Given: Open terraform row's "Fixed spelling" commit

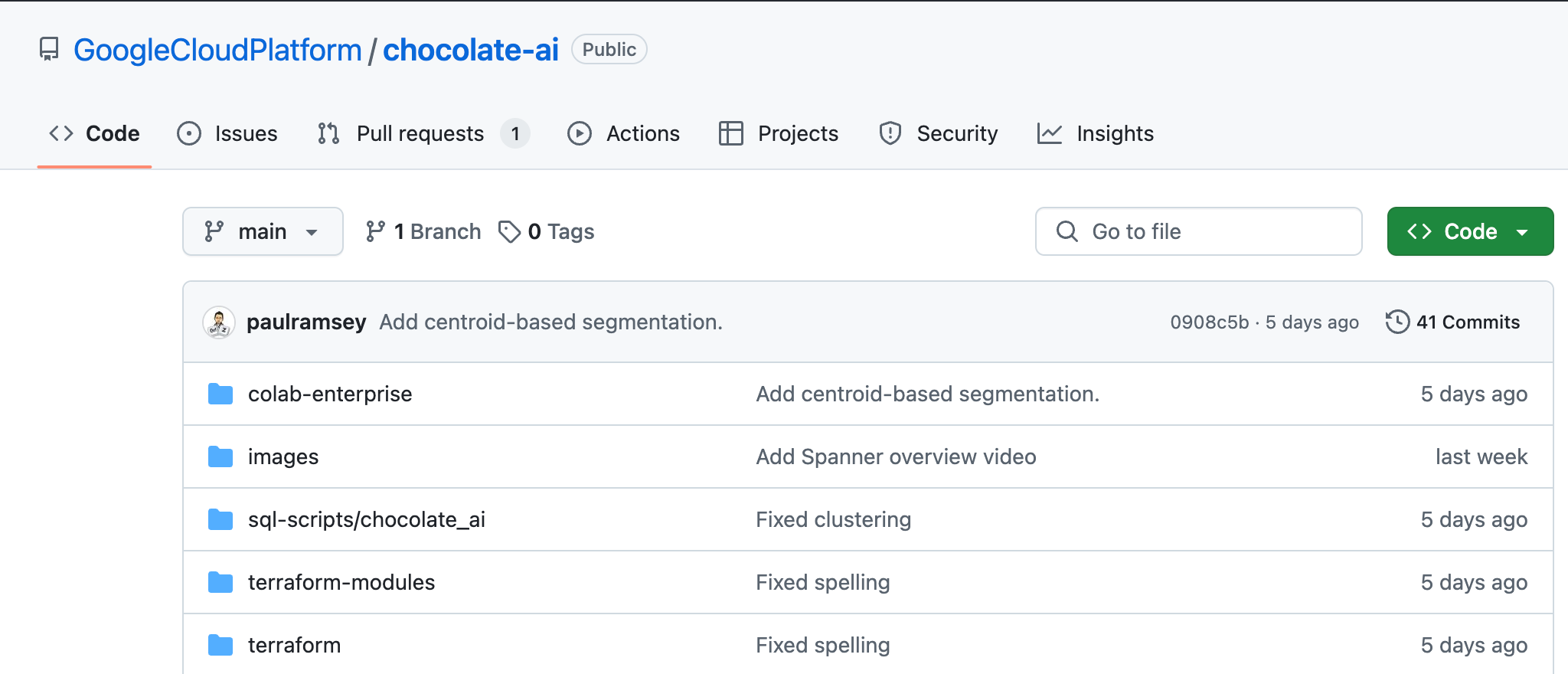Looking at the screenshot, I should pos(823,645).
